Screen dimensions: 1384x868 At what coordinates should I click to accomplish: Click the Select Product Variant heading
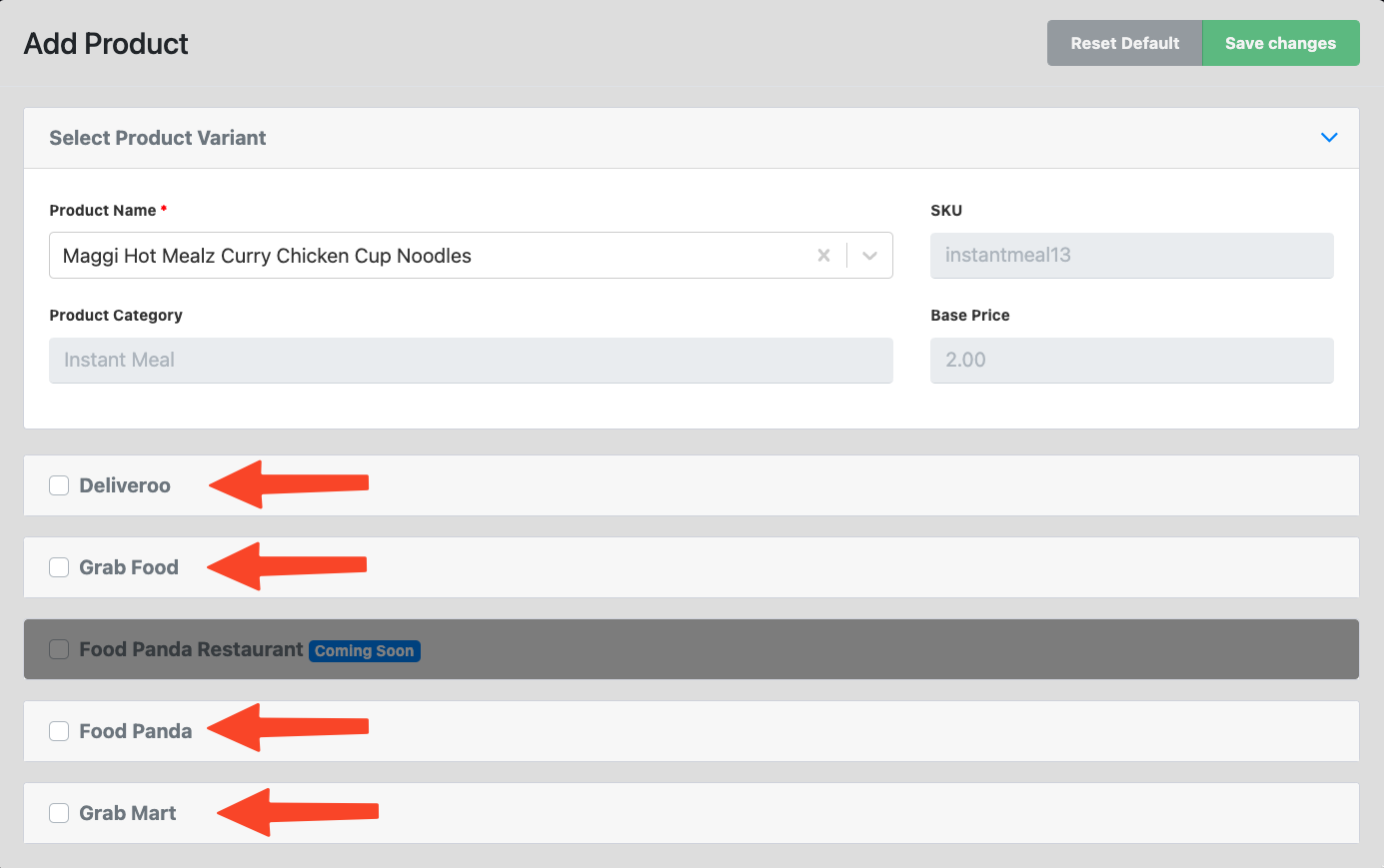[158, 138]
